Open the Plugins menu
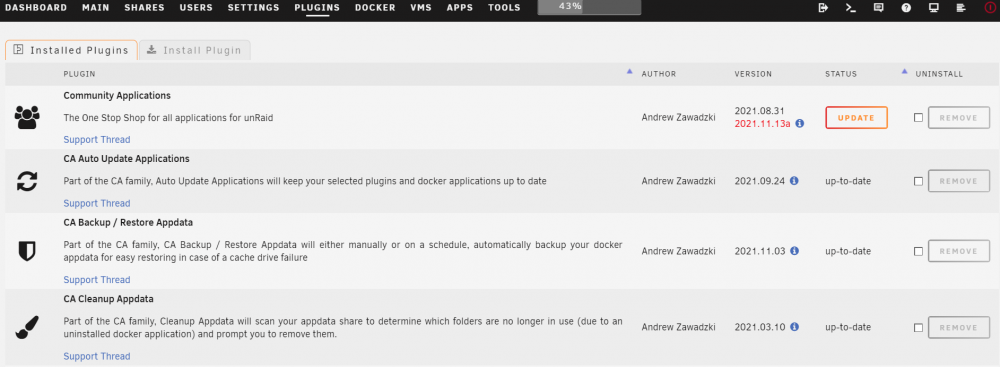Image resolution: width=1000 pixels, height=367 pixels. [317, 8]
